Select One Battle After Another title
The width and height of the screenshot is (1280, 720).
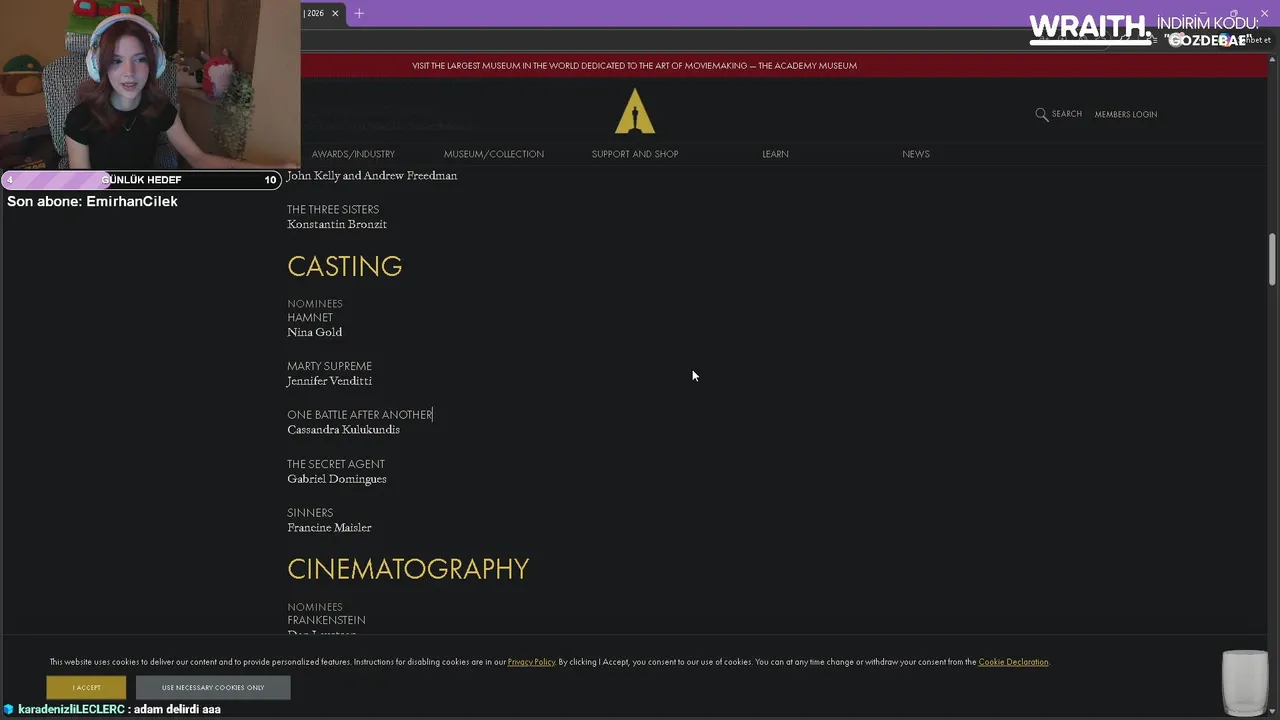pos(360,415)
